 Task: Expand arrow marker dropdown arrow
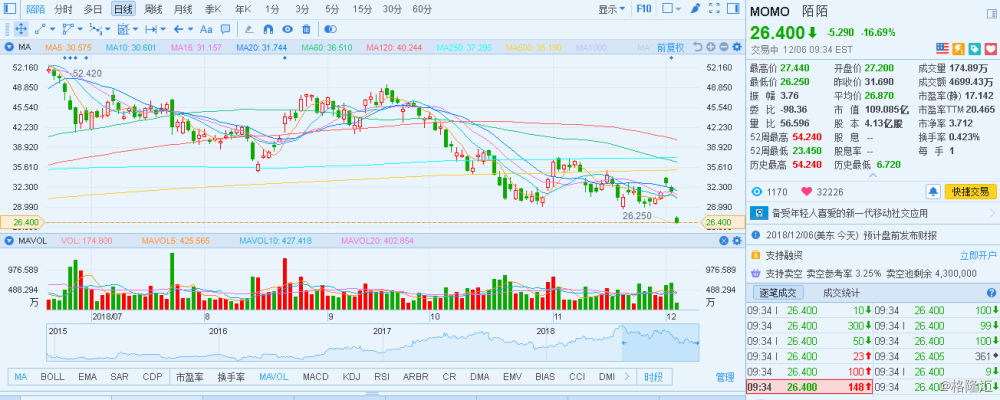coord(191,29)
